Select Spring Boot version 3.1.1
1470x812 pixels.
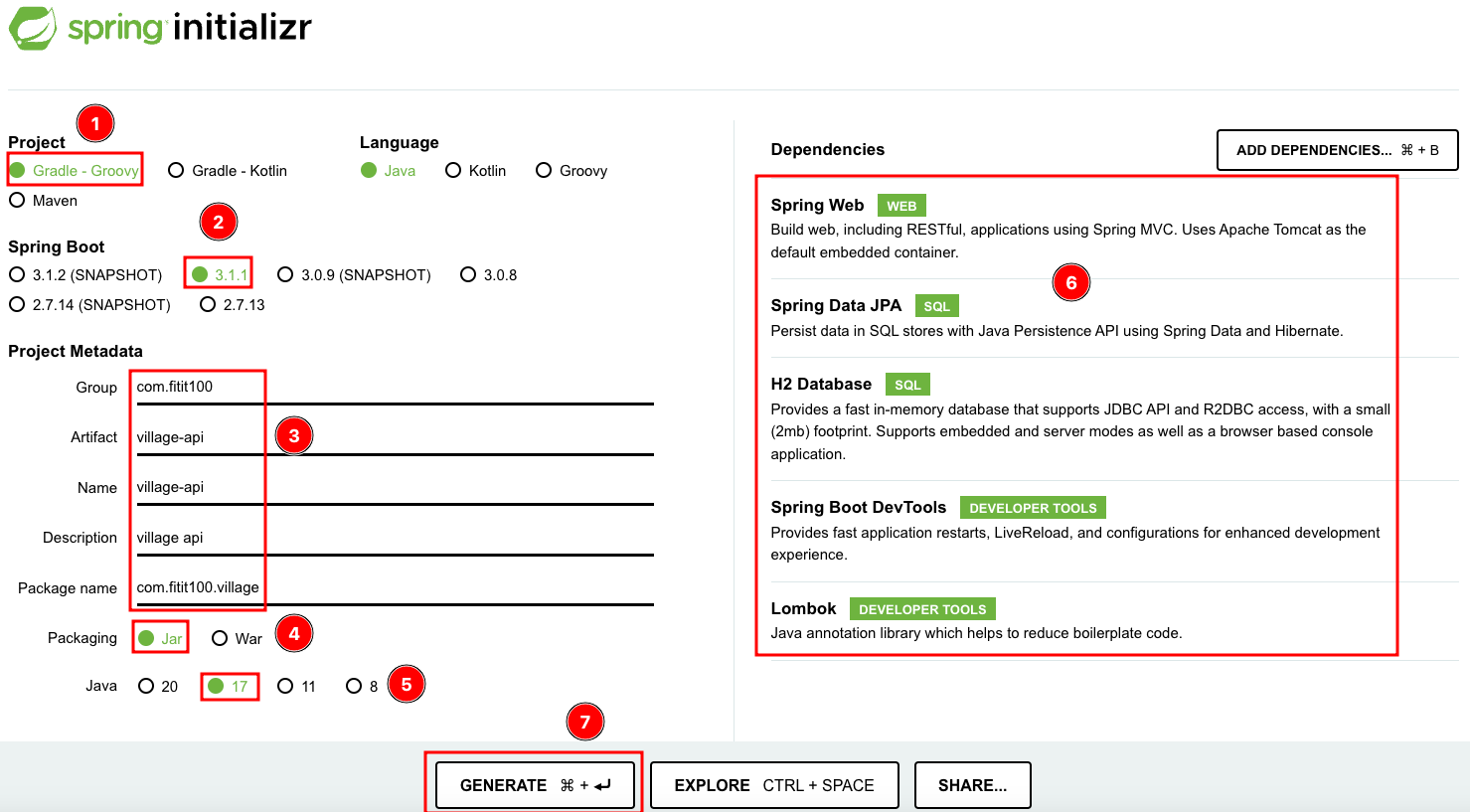tap(220, 275)
